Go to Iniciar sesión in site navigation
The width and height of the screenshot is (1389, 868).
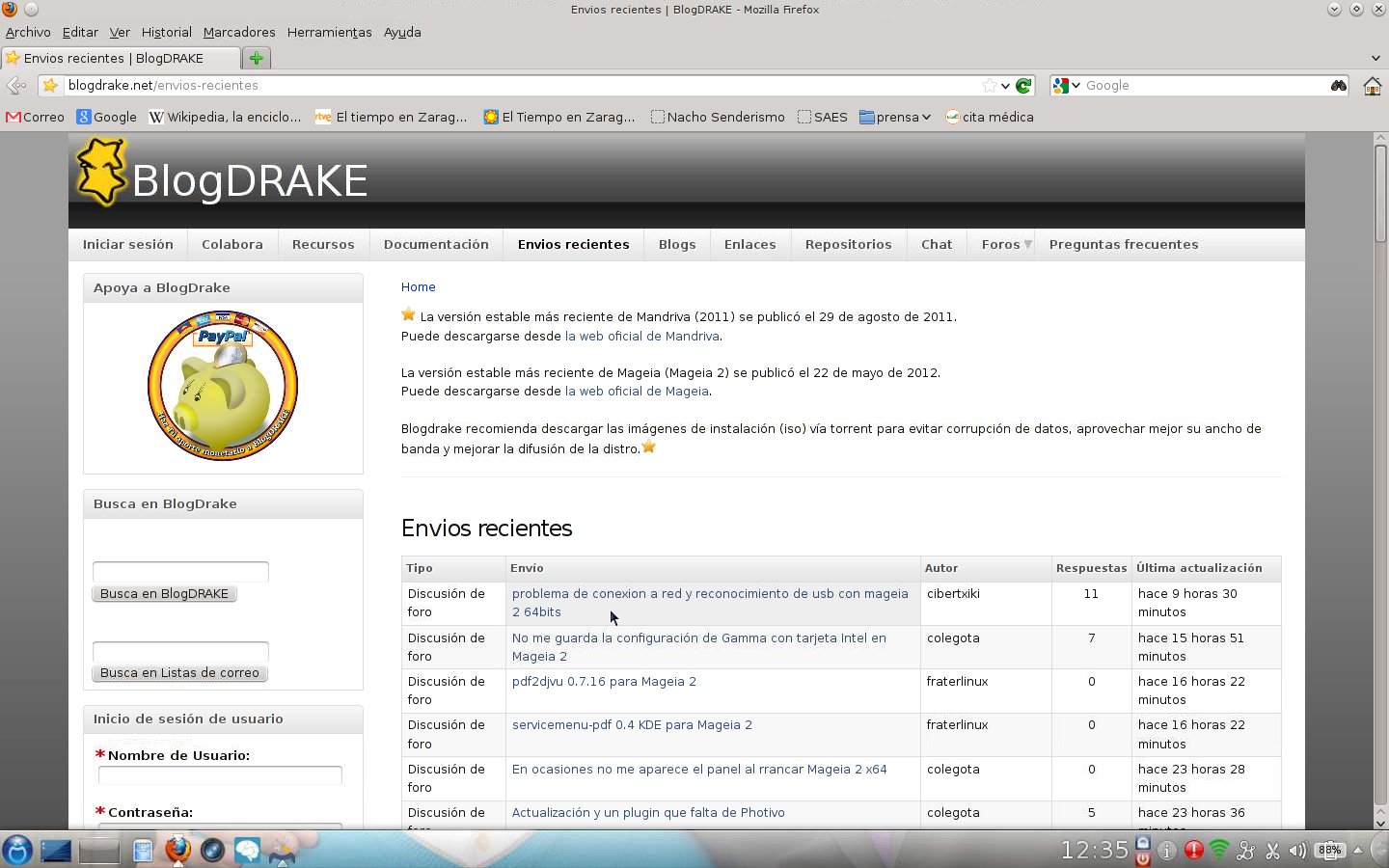pos(128,244)
